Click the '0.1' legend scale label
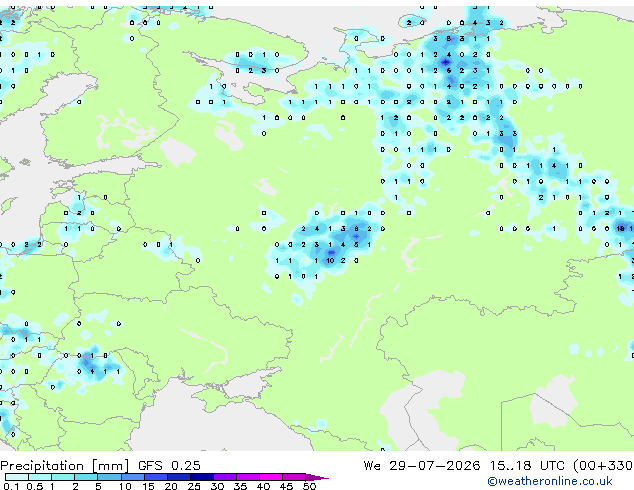 click(11, 486)
